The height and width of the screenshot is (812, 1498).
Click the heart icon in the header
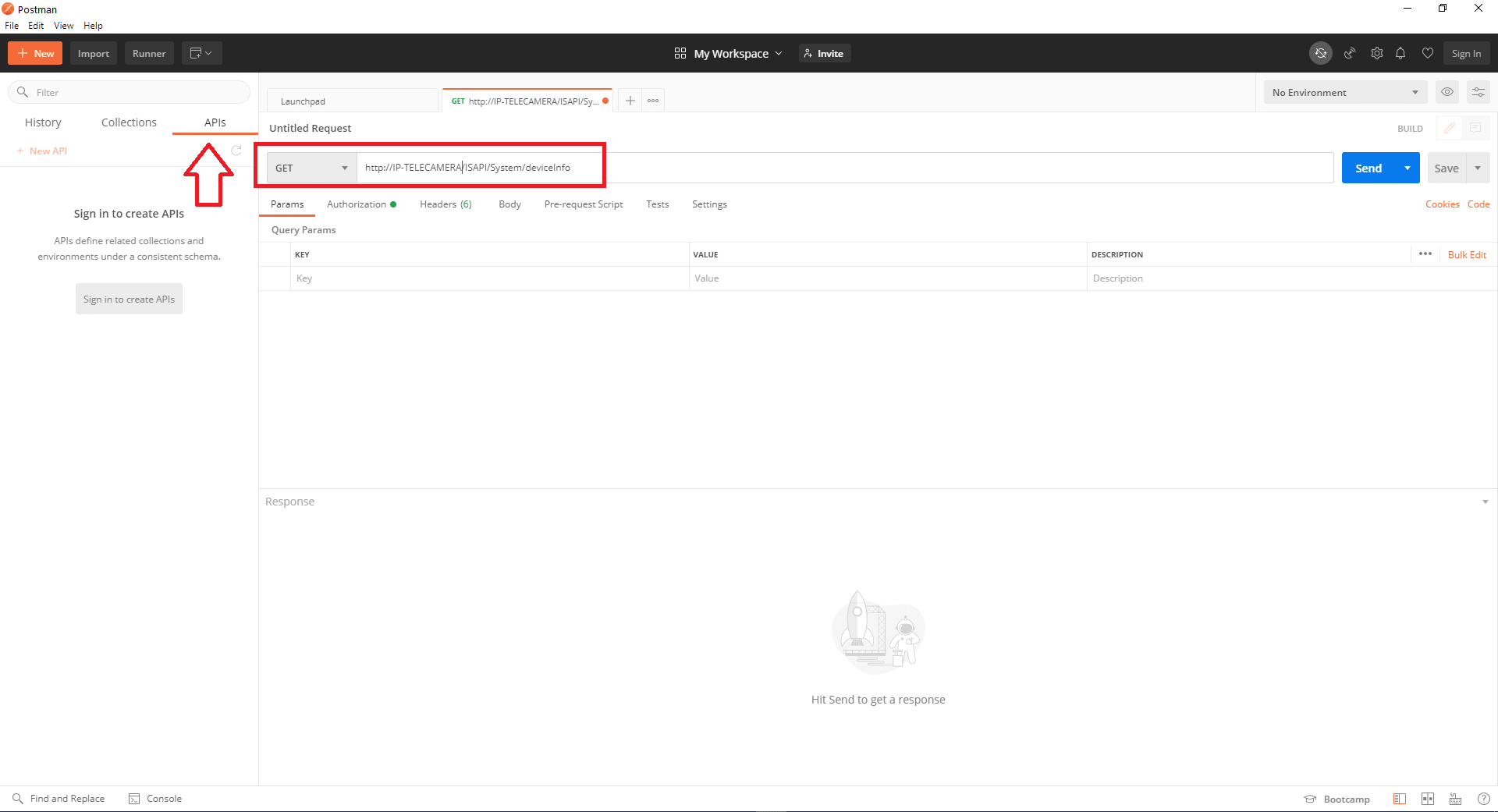pyautogui.click(x=1428, y=53)
